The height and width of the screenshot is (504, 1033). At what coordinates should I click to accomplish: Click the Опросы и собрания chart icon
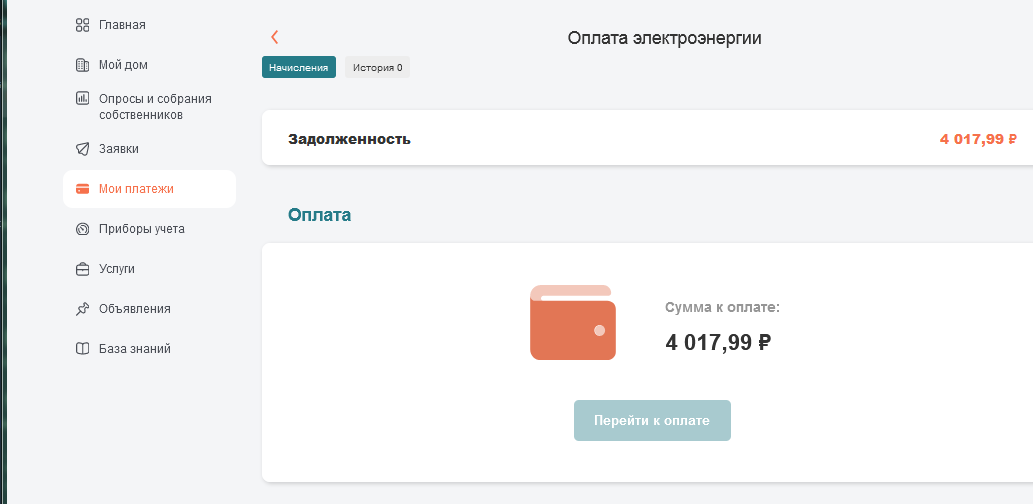(x=82, y=99)
